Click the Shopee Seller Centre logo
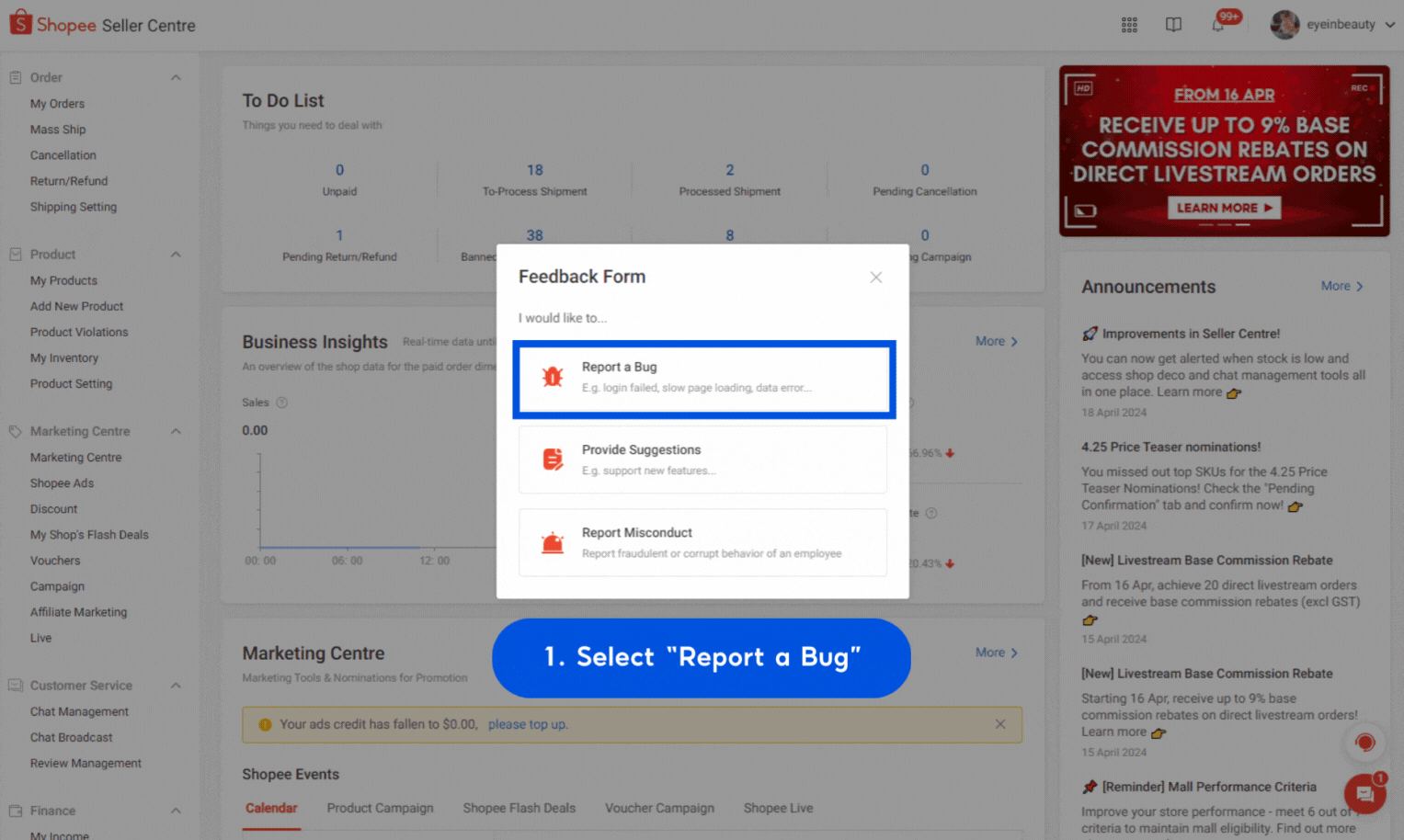This screenshot has height=840, width=1404. 101,24
